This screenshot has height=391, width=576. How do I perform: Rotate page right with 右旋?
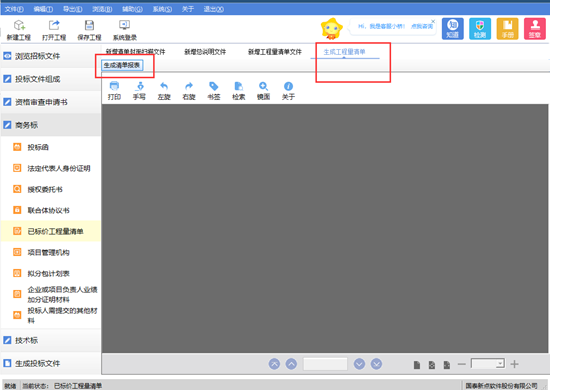pyautogui.click(x=189, y=90)
